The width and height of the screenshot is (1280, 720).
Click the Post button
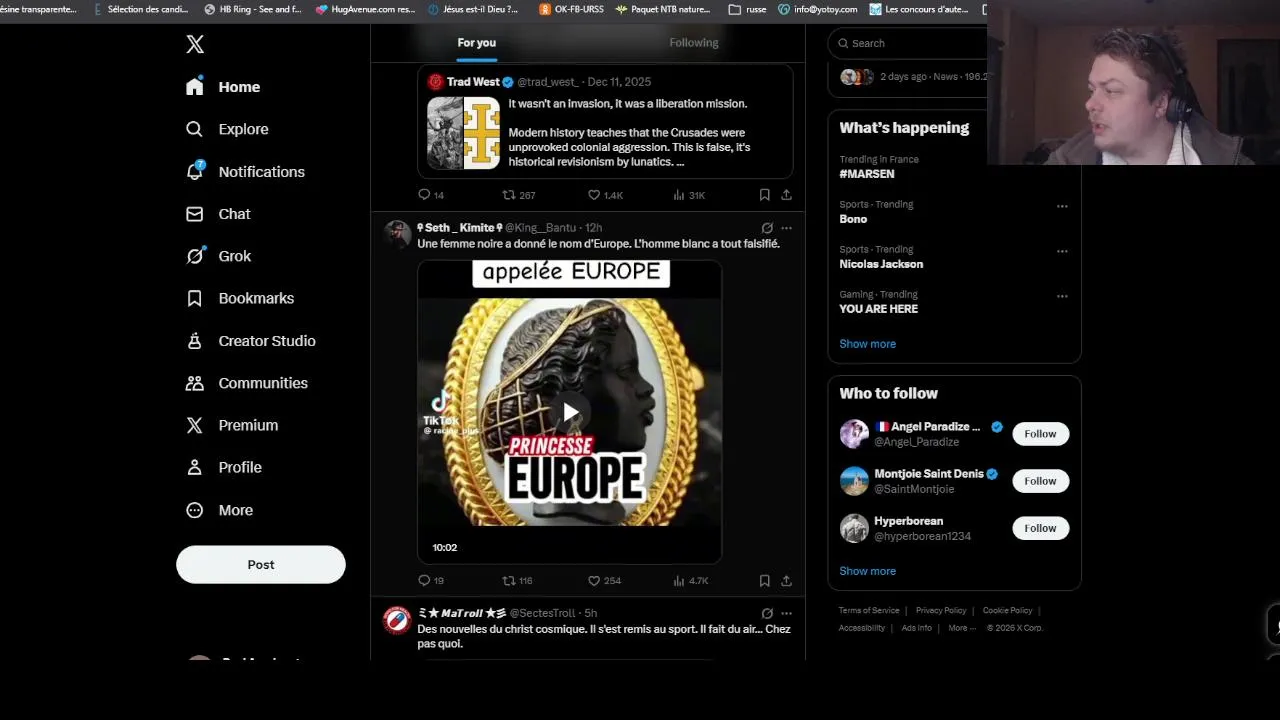261,564
